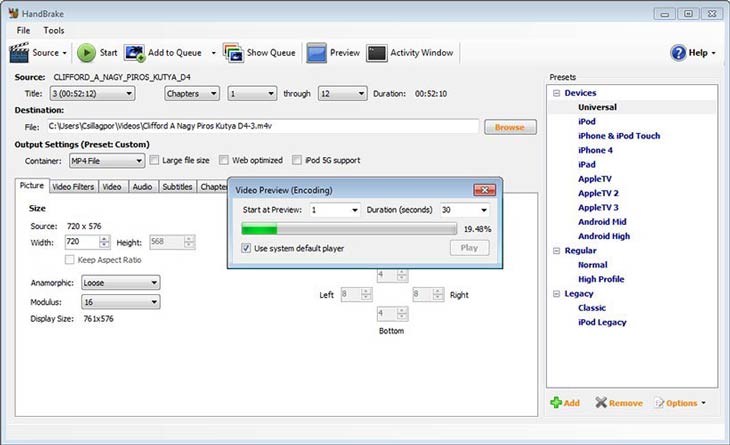Select the iPod preset
This screenshot has height=445, width=730.
pos(587,121)
